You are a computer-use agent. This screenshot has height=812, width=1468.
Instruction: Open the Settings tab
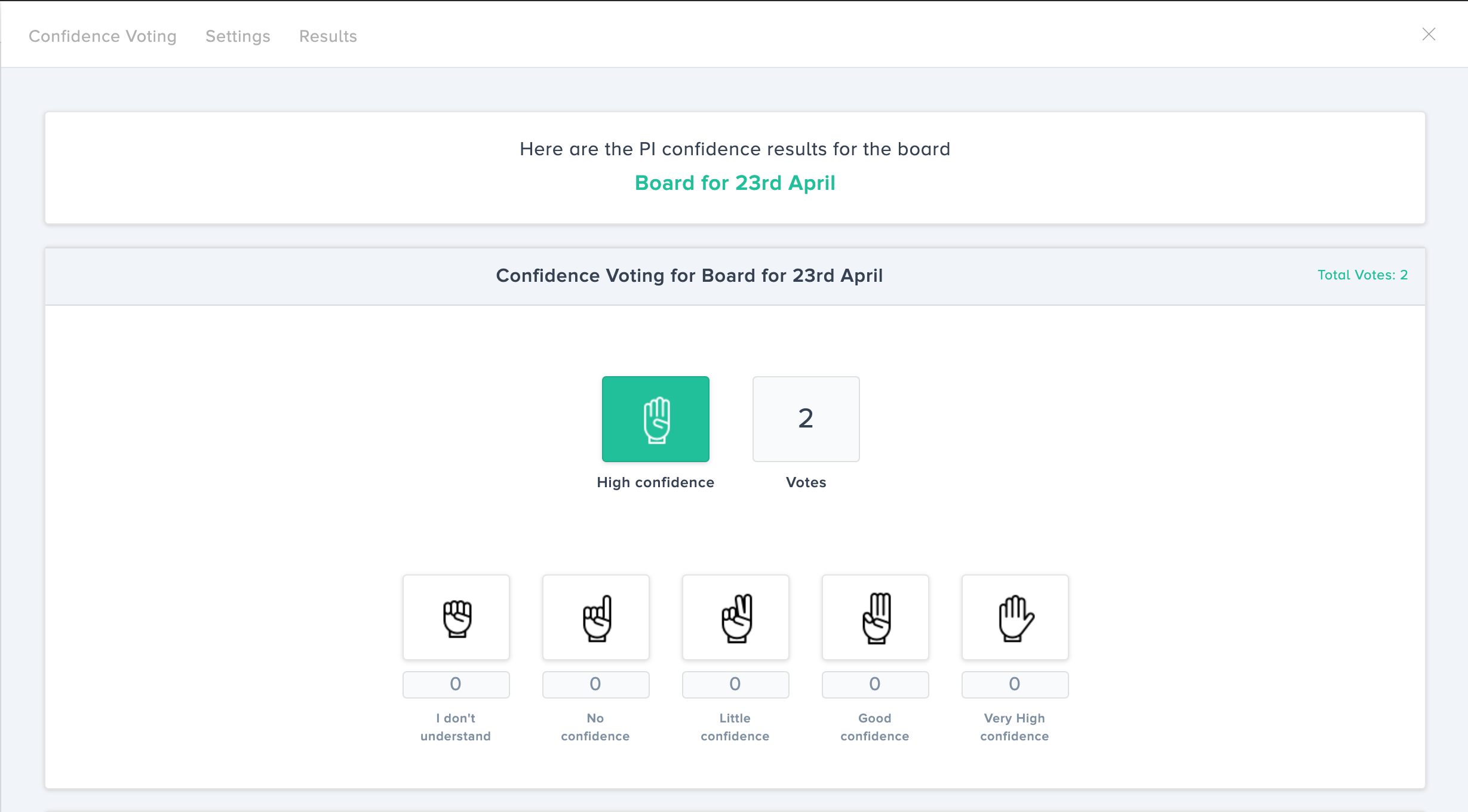point(238,36)
